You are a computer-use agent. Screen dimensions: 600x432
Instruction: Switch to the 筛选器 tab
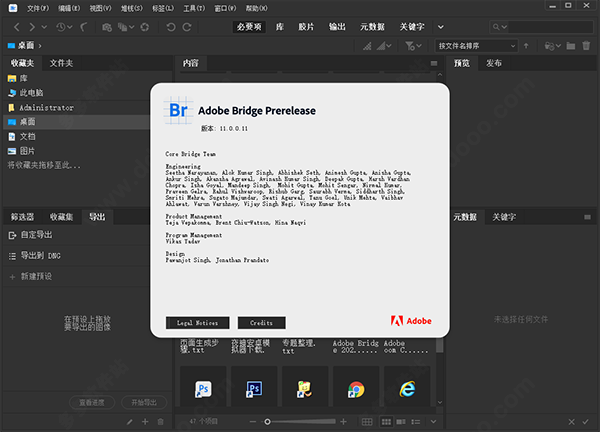(23, 217)
